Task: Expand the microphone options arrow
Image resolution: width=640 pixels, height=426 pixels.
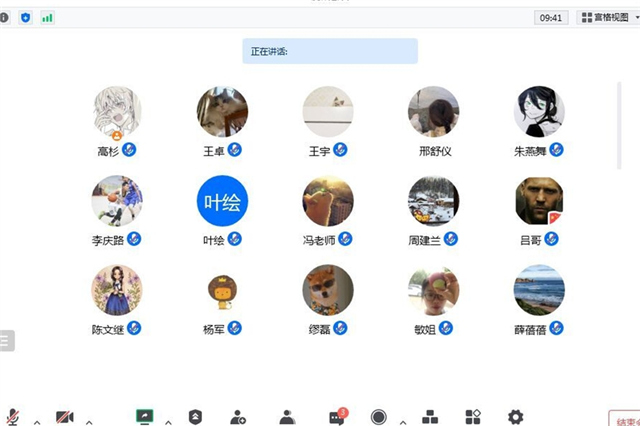Action: [37, 421]
